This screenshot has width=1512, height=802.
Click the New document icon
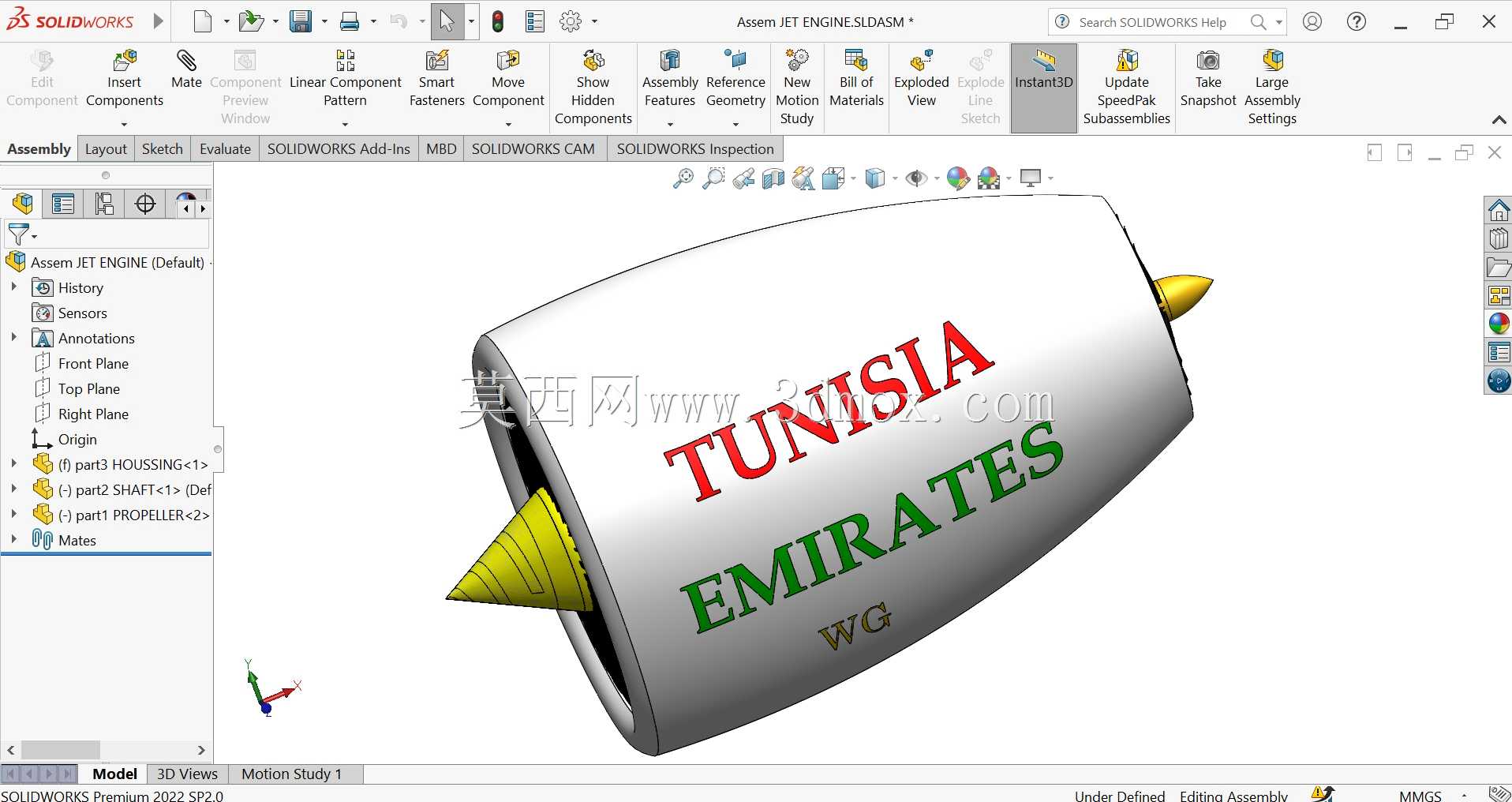(x=203, y=21)
